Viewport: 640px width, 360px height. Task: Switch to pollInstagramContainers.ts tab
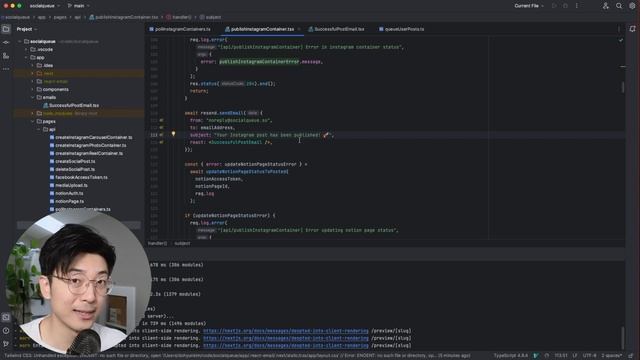click(x=180, y=29)
